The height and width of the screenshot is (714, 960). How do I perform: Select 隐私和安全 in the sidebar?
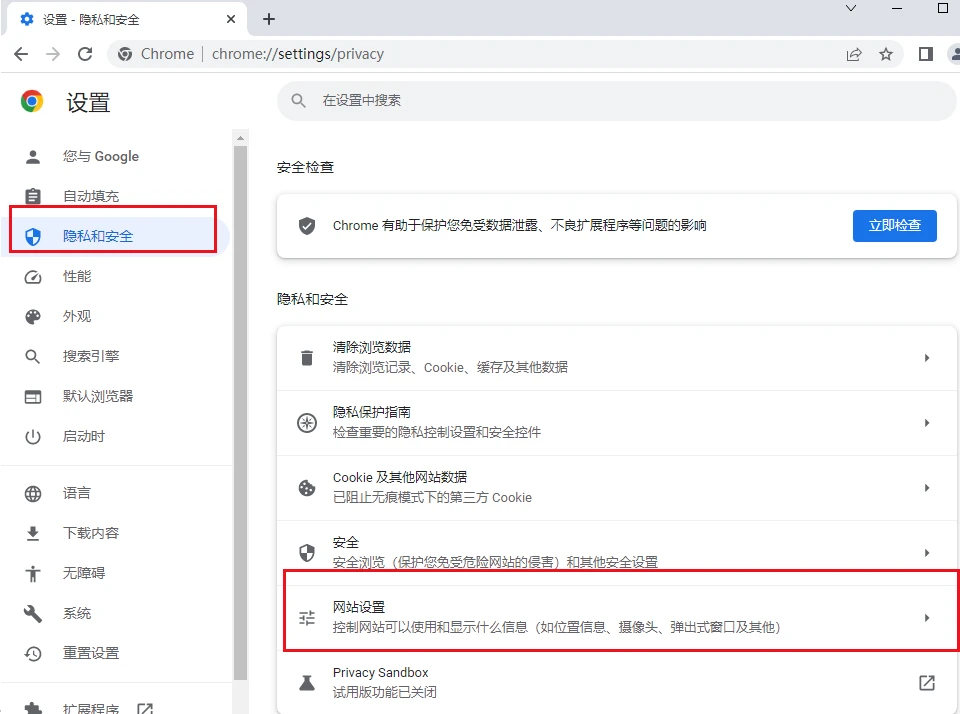tap(98, 236)
